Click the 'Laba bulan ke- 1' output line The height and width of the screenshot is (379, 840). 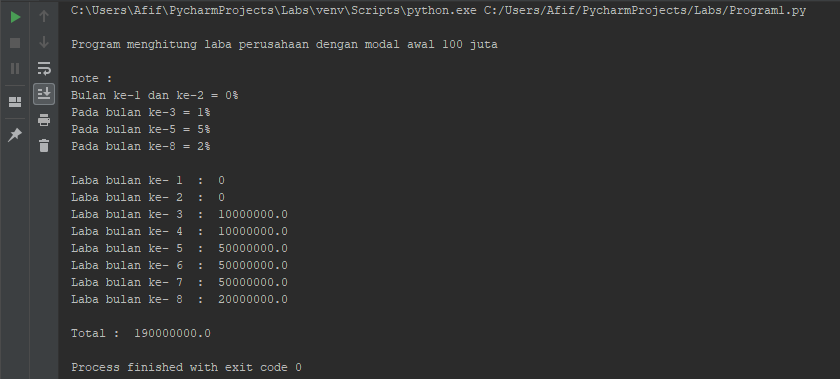click(148, 181)
